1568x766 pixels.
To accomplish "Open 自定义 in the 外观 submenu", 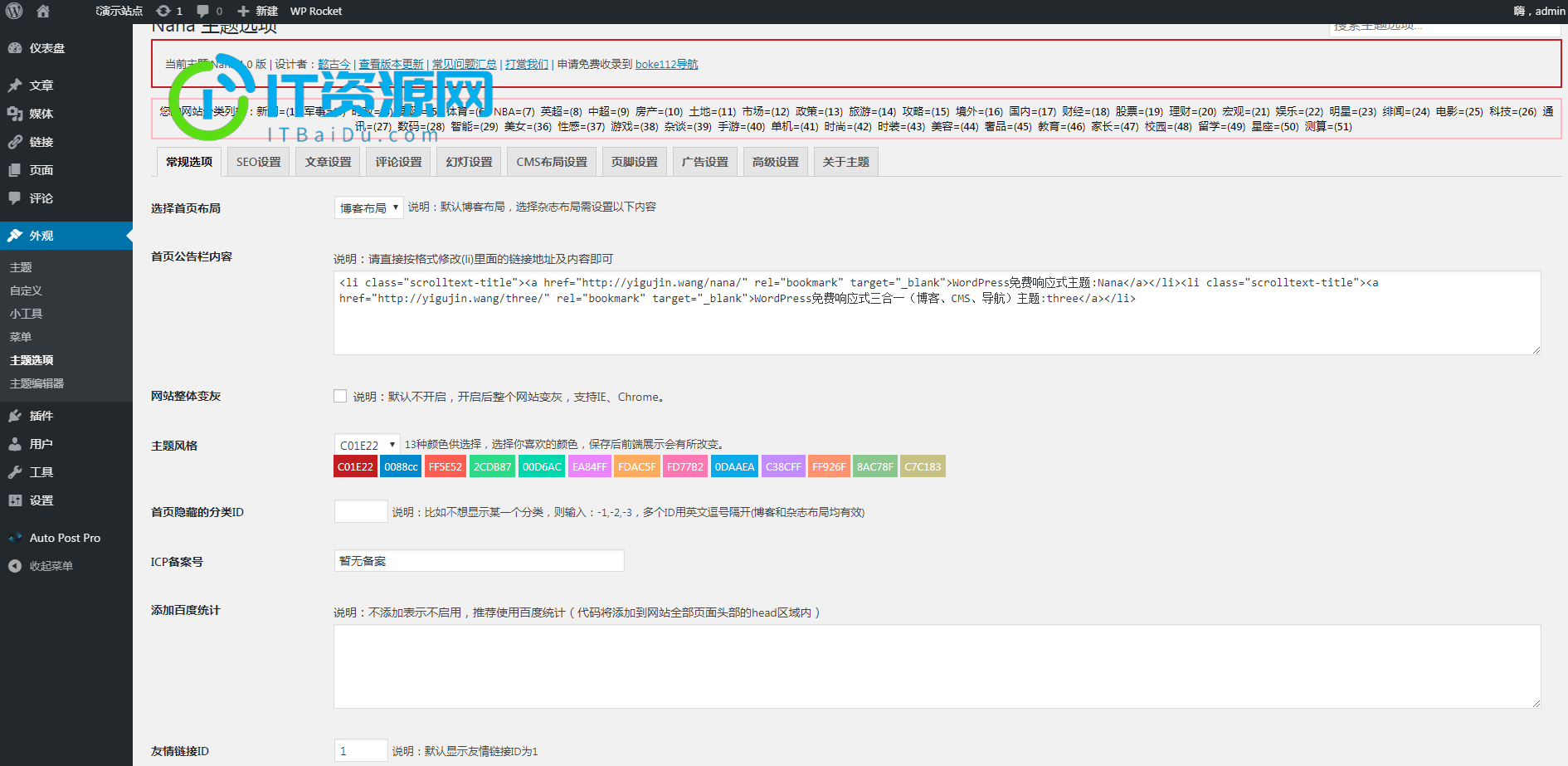I will [26, 290].
